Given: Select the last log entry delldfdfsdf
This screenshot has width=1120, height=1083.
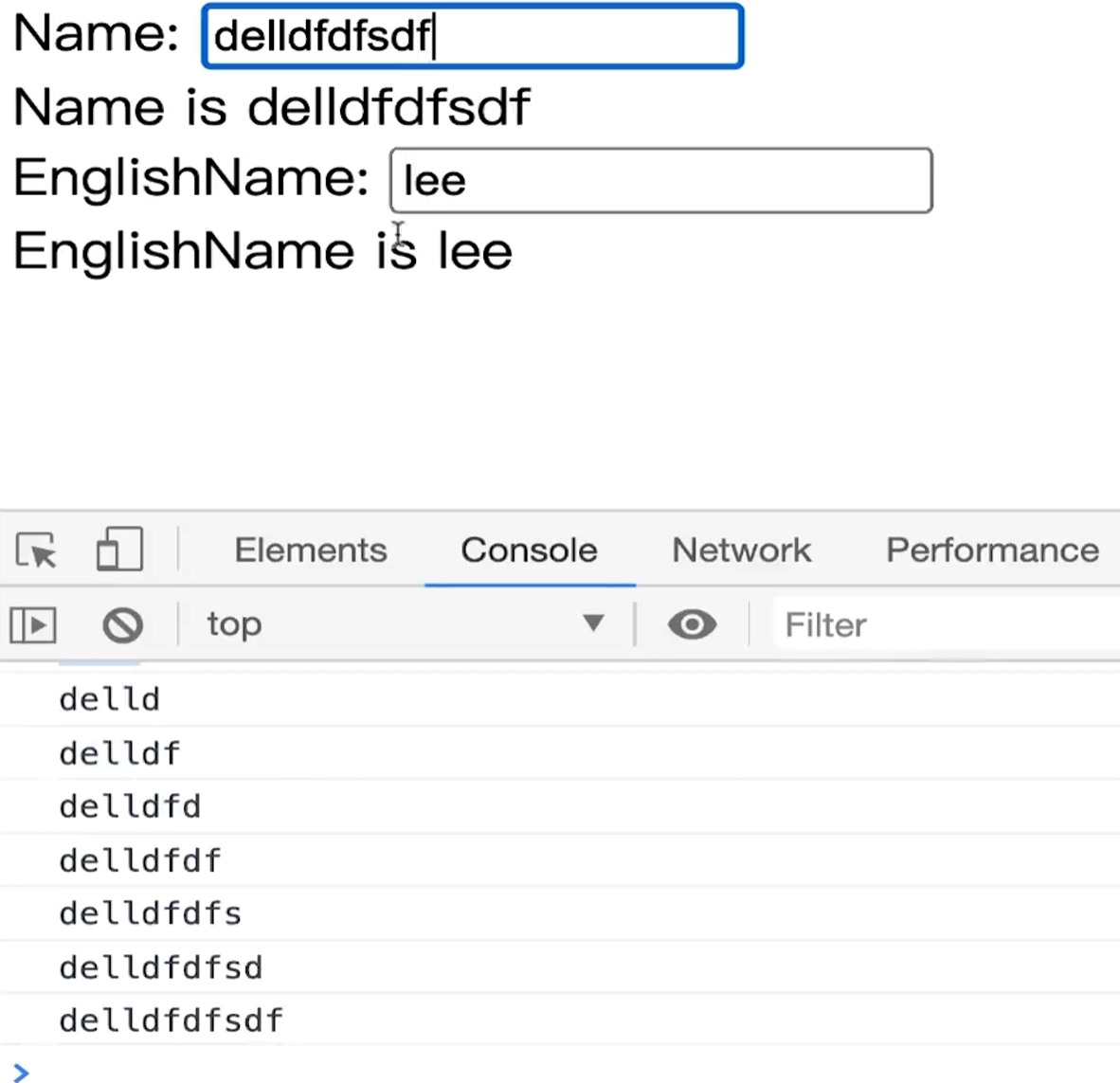Looking at the screenshot, I should 172,1020.
